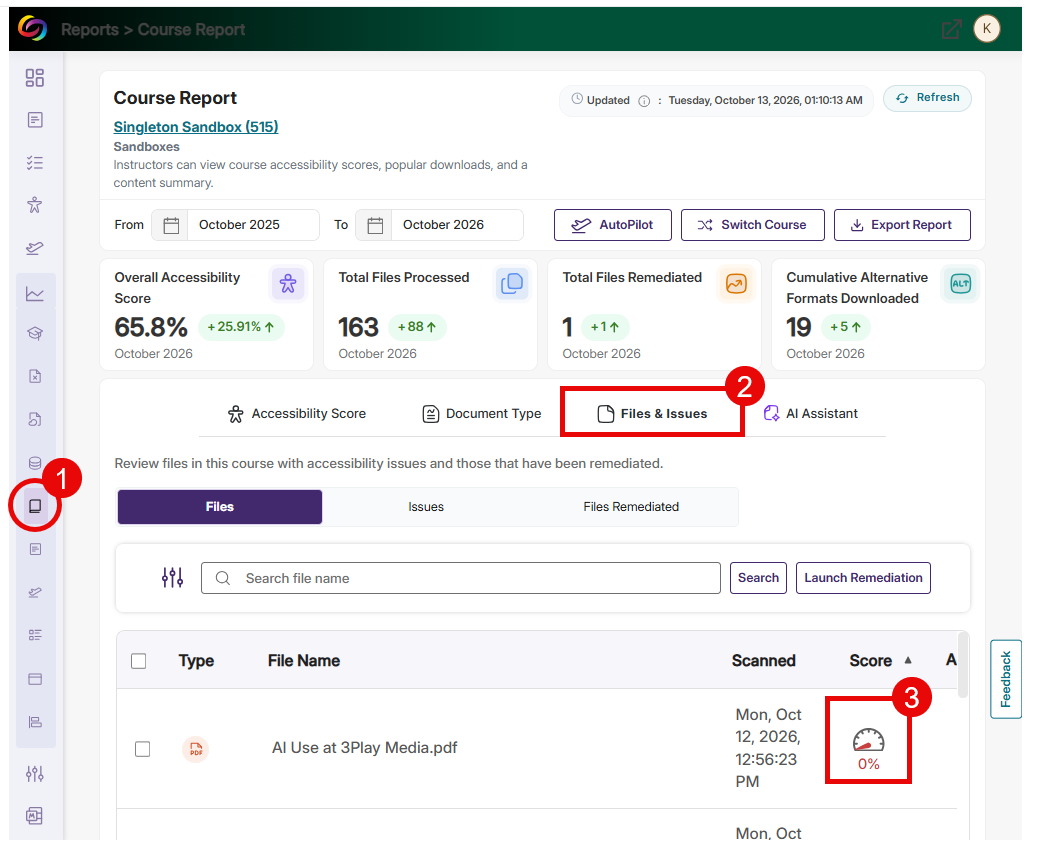The width and height of the screenshot is (1038, 841).
Task: Select the graduation cap icon in the sidebar
Action: click(34, 333)
